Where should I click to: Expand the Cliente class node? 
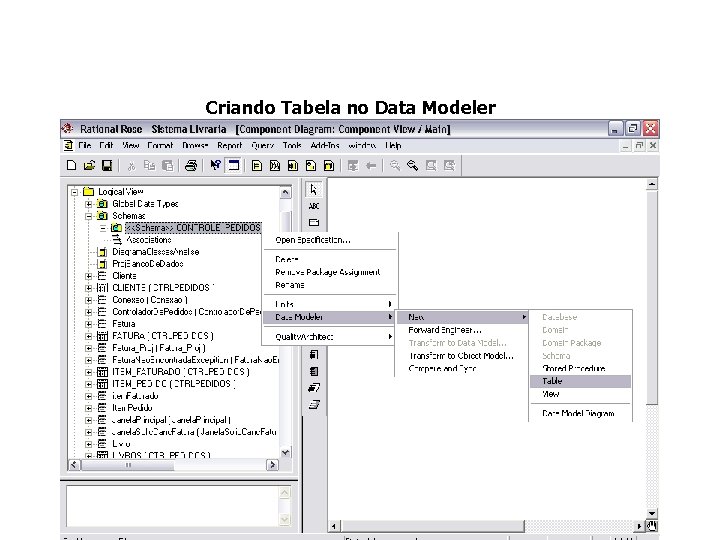[89, 276]
